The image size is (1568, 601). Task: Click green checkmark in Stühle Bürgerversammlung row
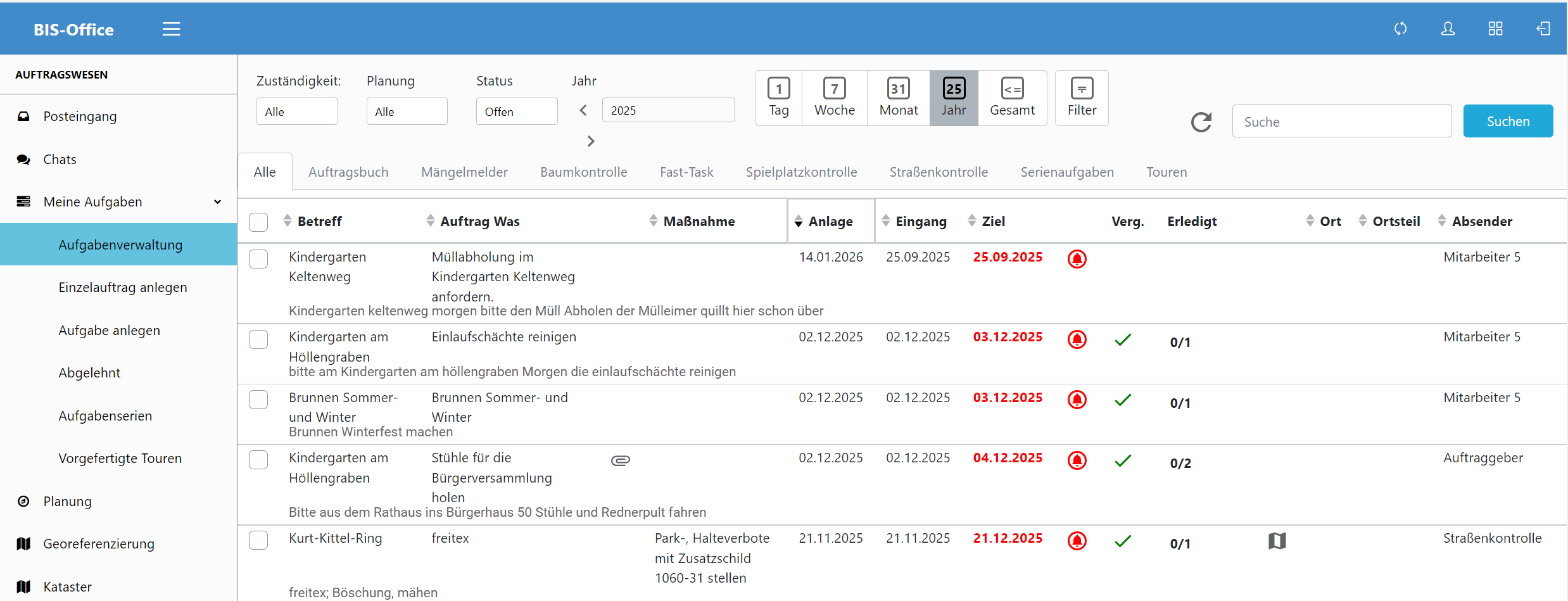click(x=1123, y=461)
